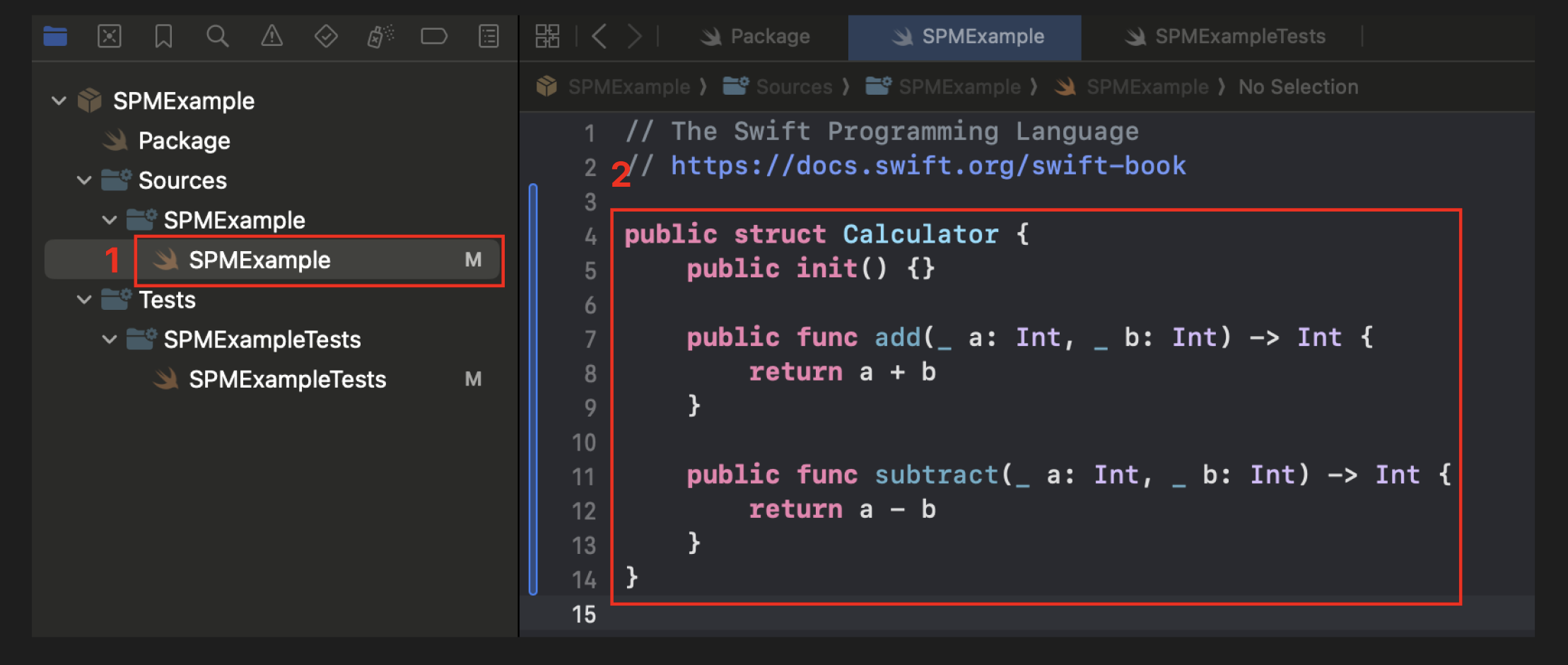This screenshot has height=665, width=1568.
Task: Open the Report navigator list icon
Action: (488, 36)
